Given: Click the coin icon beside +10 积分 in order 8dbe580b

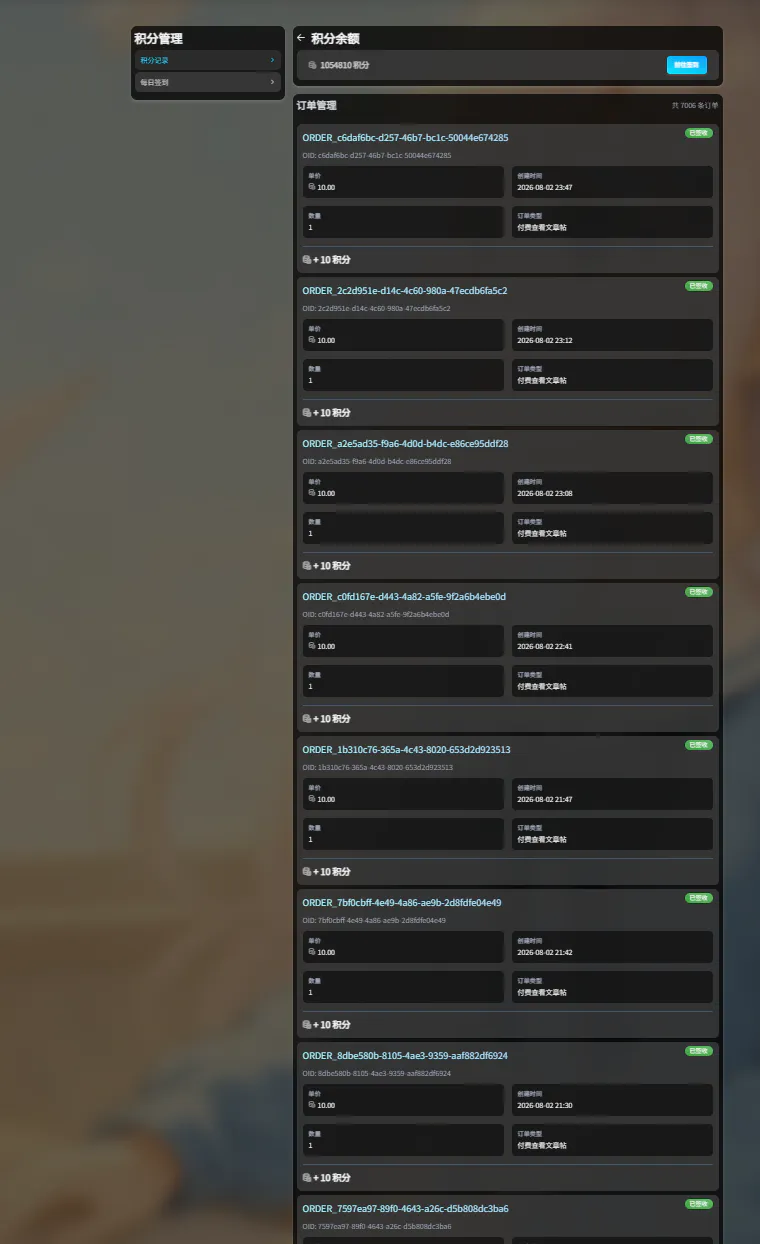Looking at the screenshot, I should pos(307,1178).
